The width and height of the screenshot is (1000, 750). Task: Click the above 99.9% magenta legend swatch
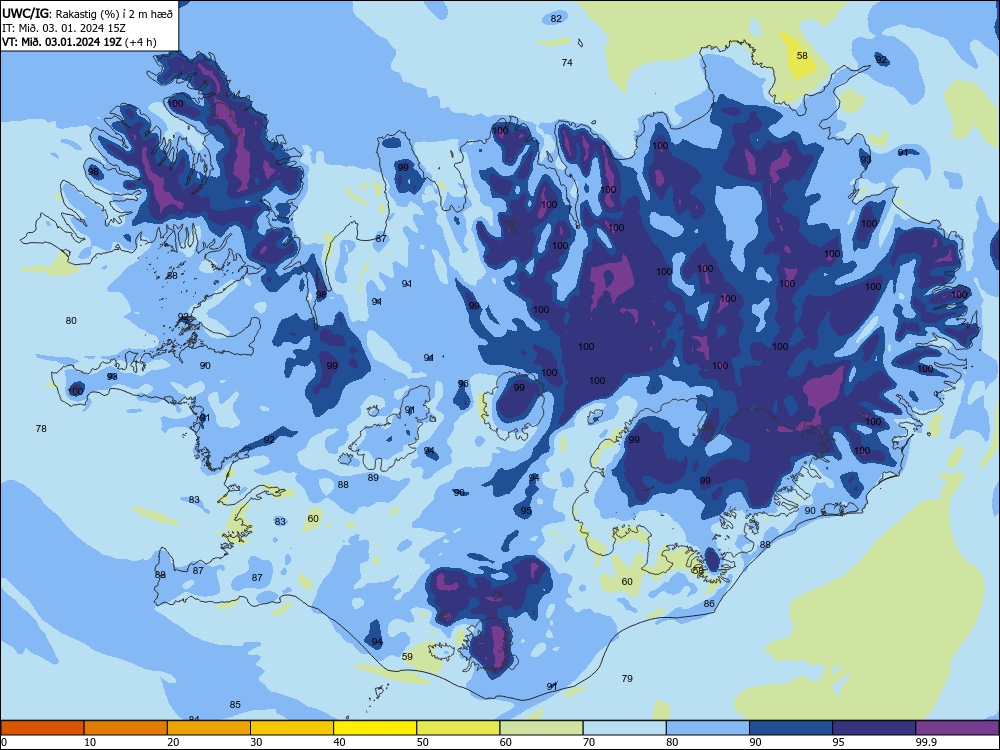tap(957, 728)
